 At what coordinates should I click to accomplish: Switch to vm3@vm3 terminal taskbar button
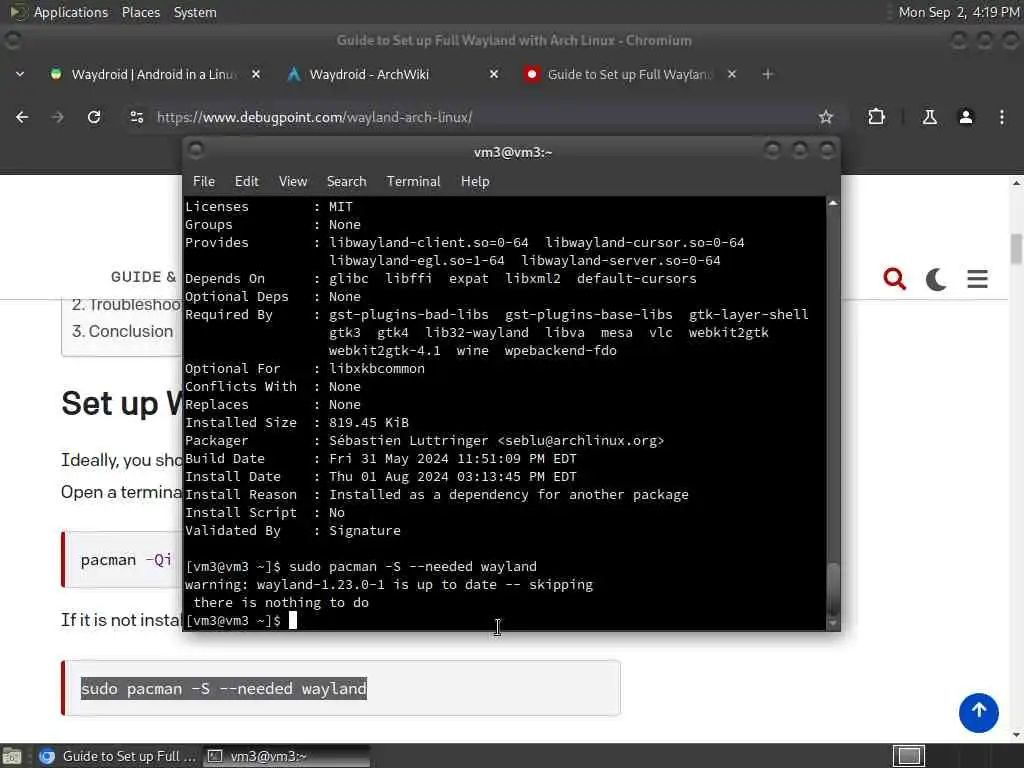(286, 756)
